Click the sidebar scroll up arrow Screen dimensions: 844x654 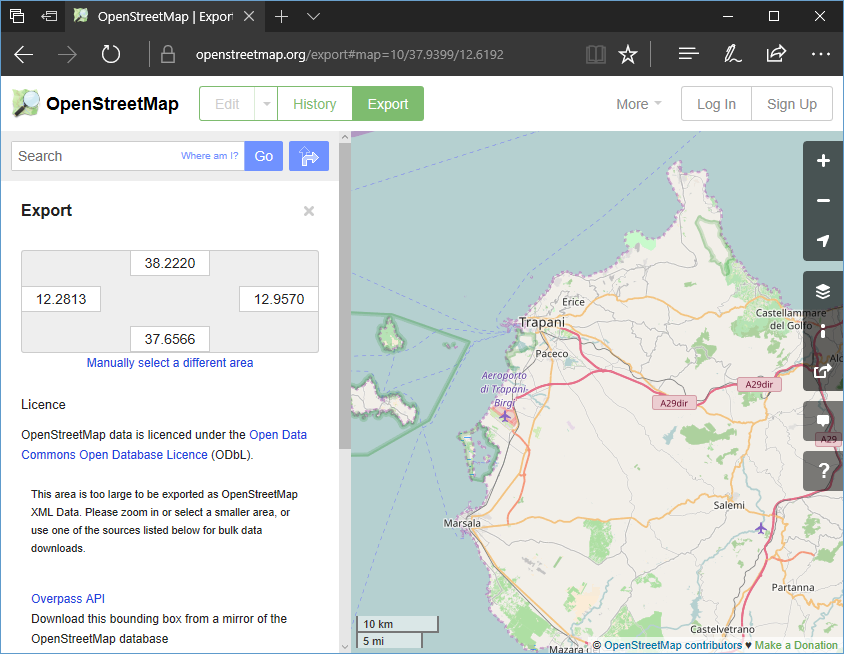point(345,137)
